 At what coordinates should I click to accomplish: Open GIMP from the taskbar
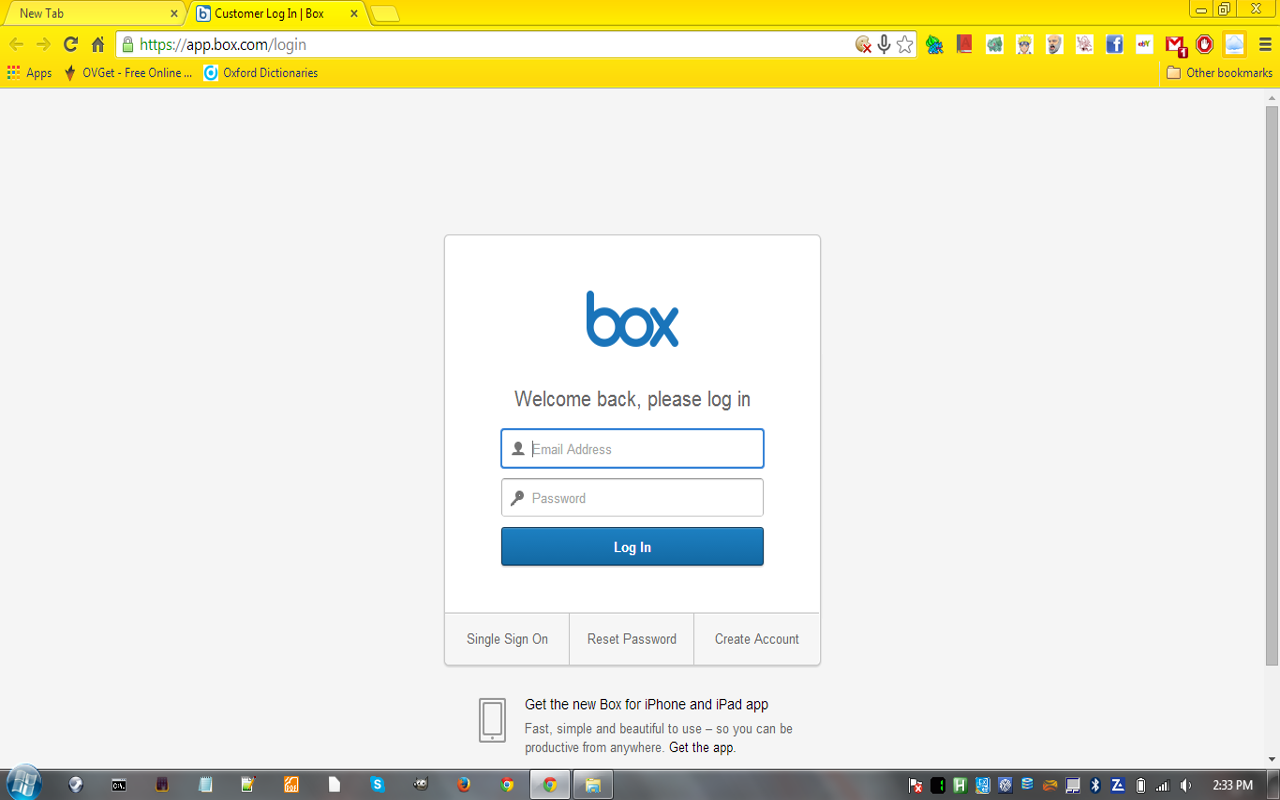[420, 785]
